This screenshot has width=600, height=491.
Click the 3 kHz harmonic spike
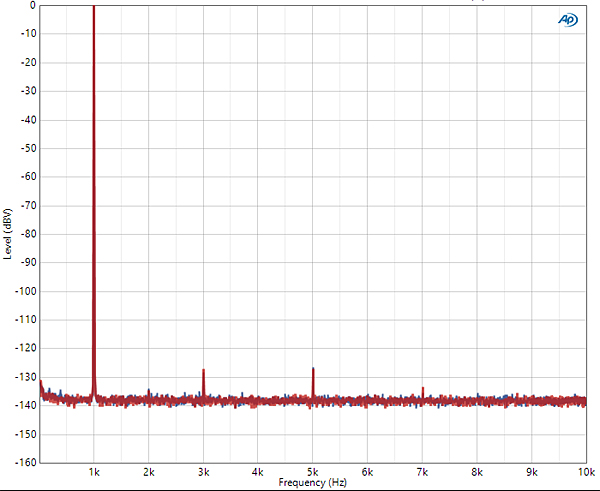pyautogui.click(x=203, y=383)
